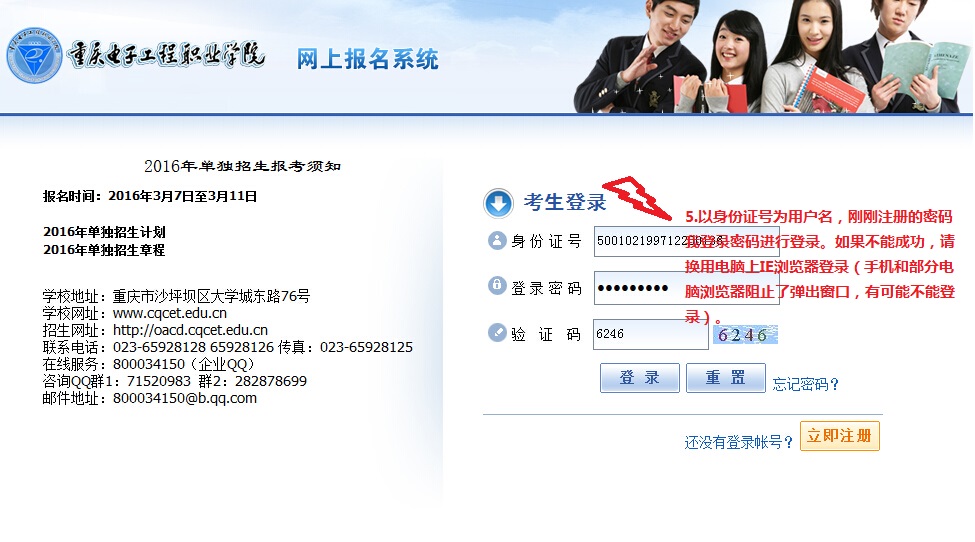Click the 登录 login button

[x=639, y=377]
